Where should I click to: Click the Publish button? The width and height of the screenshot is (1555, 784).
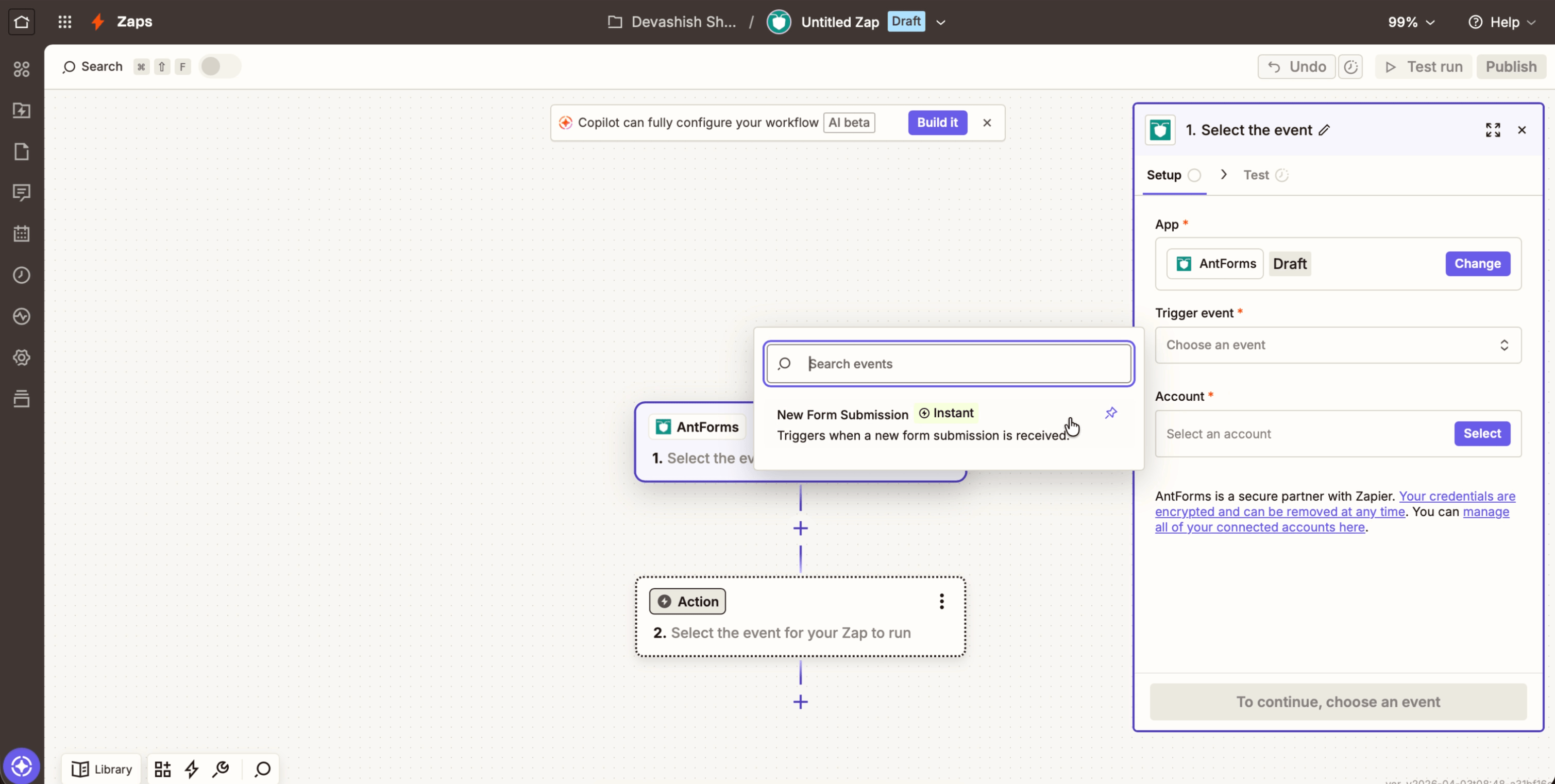[x=1511, y=66]
